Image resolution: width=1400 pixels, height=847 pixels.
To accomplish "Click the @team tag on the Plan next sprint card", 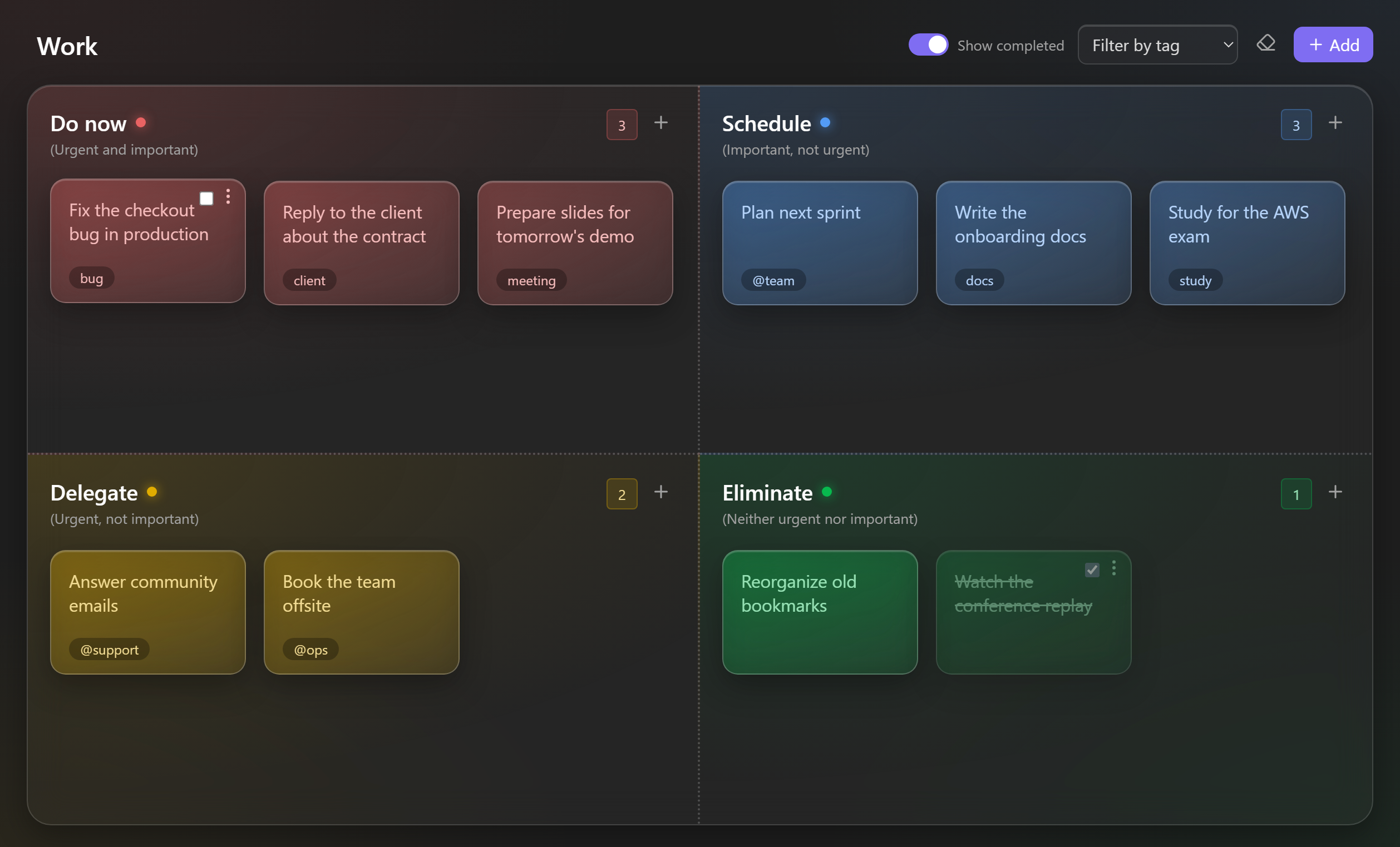I will 773,280.
